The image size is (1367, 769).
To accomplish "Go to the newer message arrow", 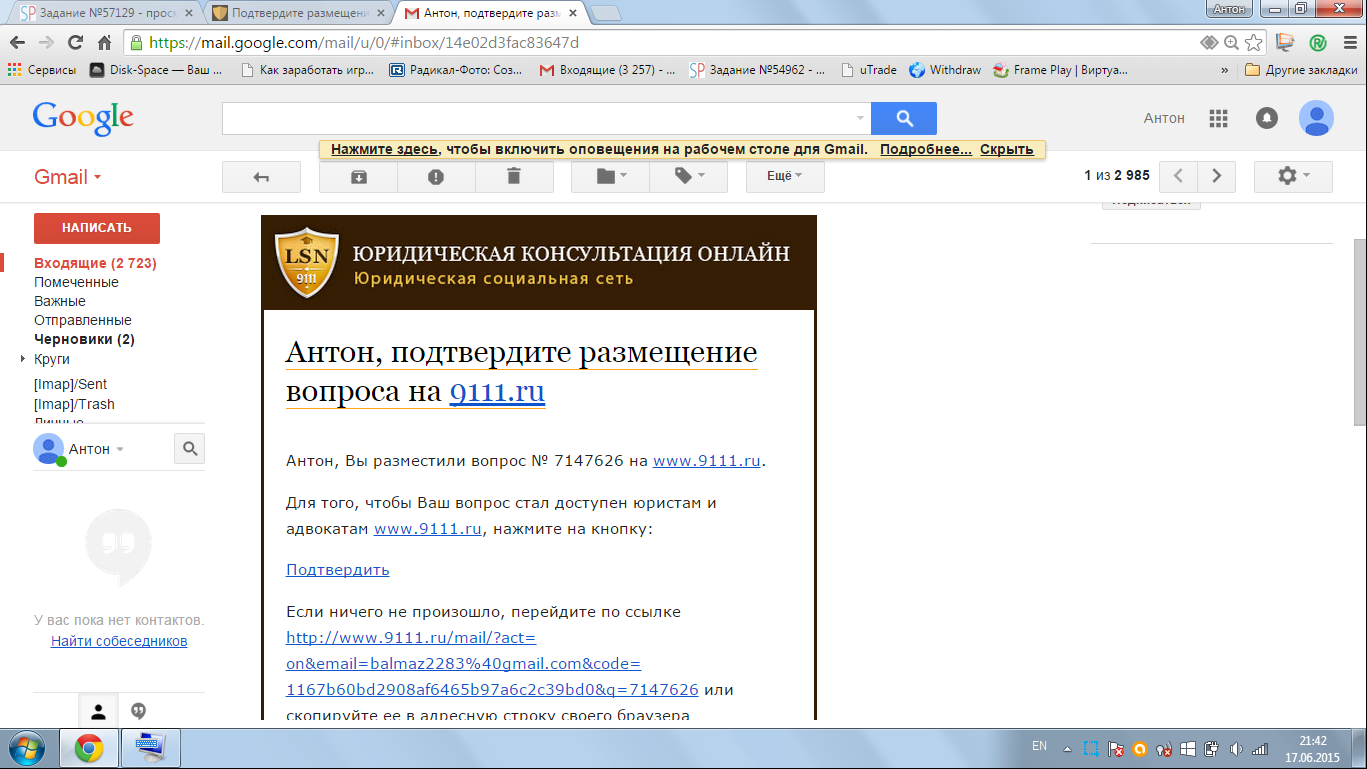I will tap(1179, 176).
